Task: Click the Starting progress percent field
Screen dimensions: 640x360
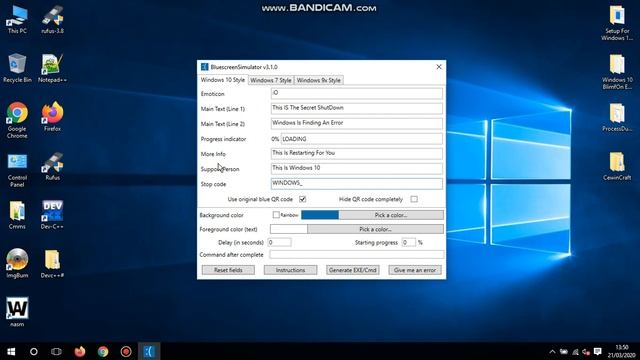Action: [409, 242]
